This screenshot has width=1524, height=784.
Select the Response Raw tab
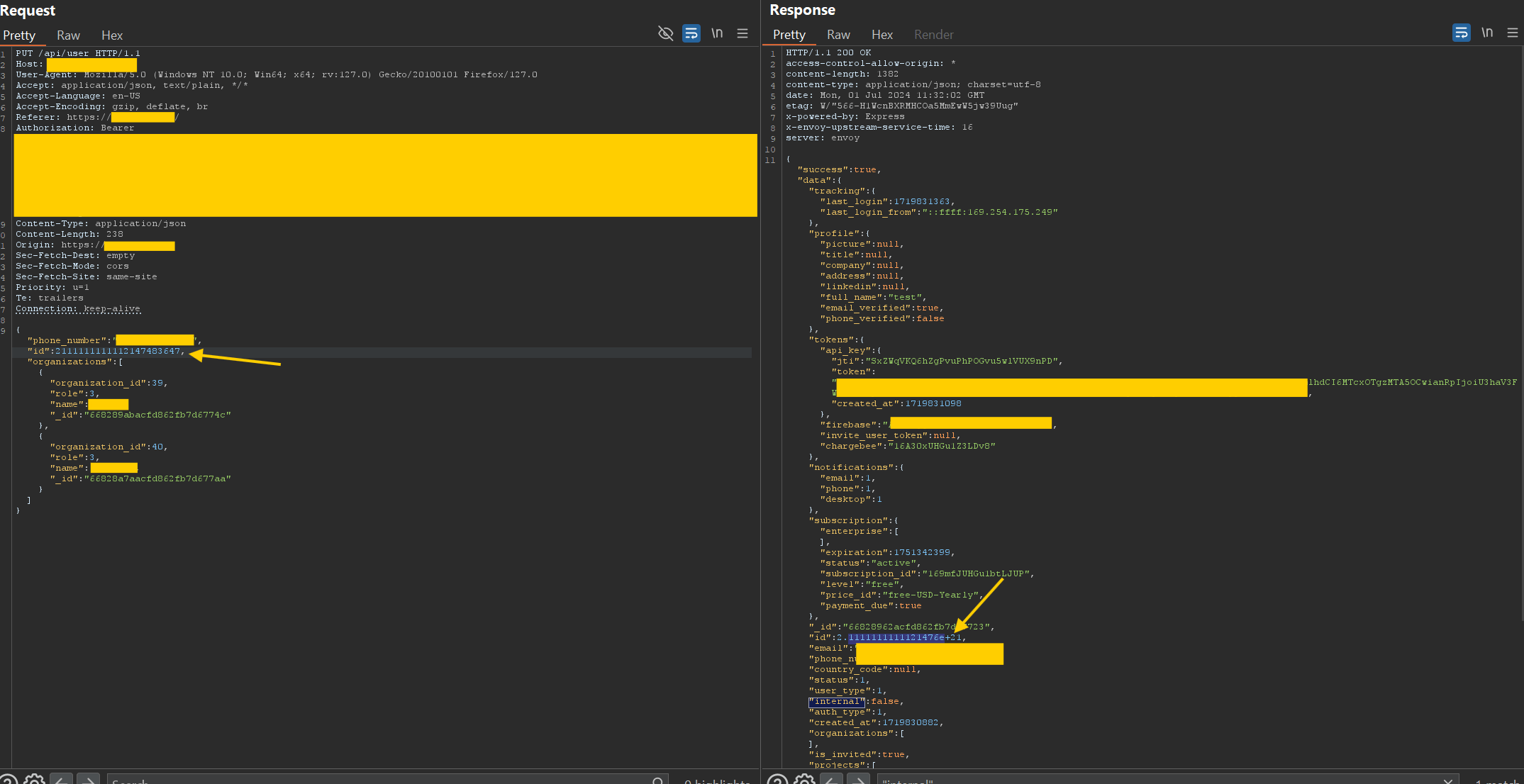(x=838, y=35)
